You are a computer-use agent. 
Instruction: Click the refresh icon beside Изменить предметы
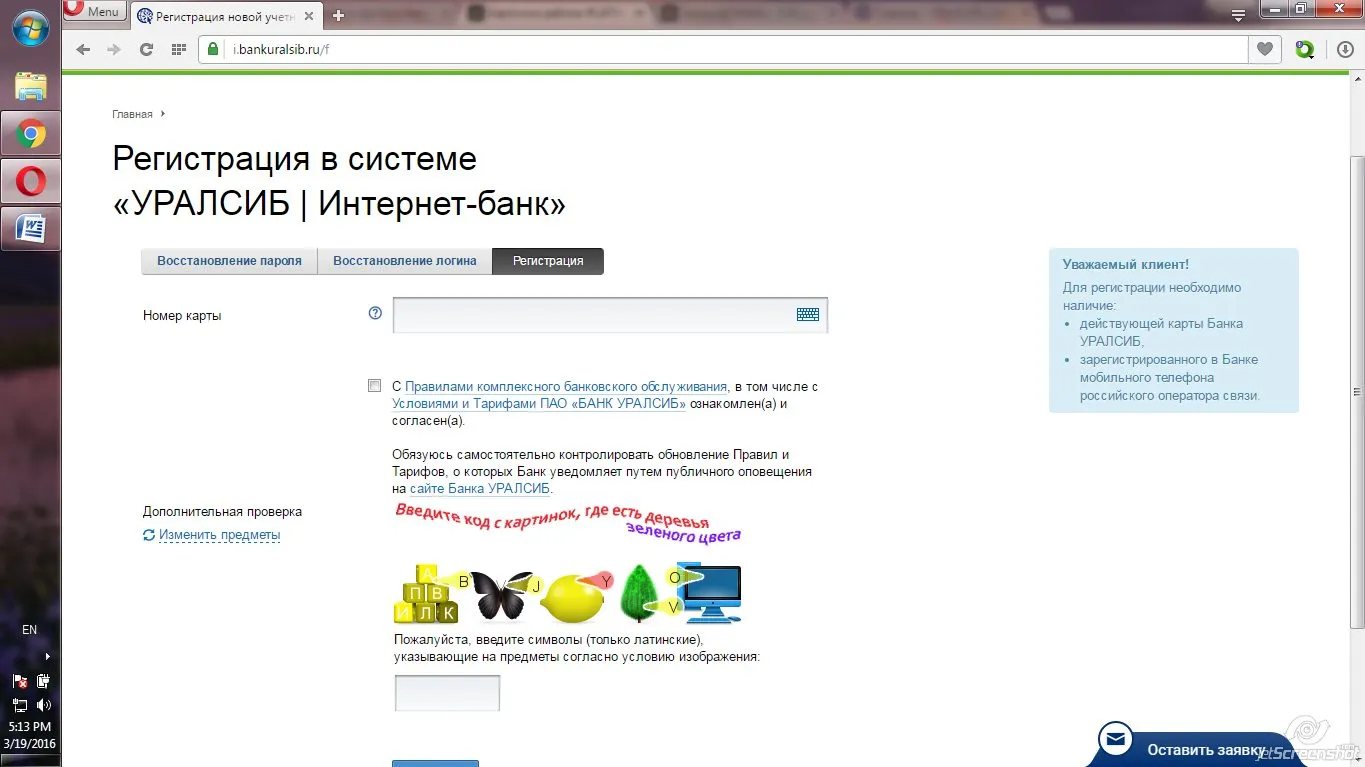coord(149,535)
